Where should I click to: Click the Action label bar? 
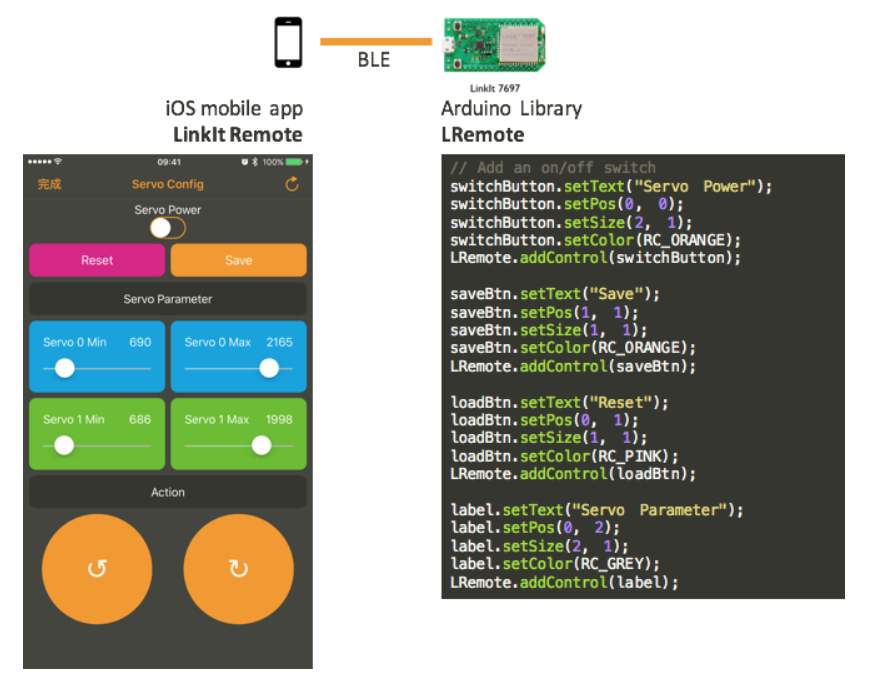pos(167,492)
